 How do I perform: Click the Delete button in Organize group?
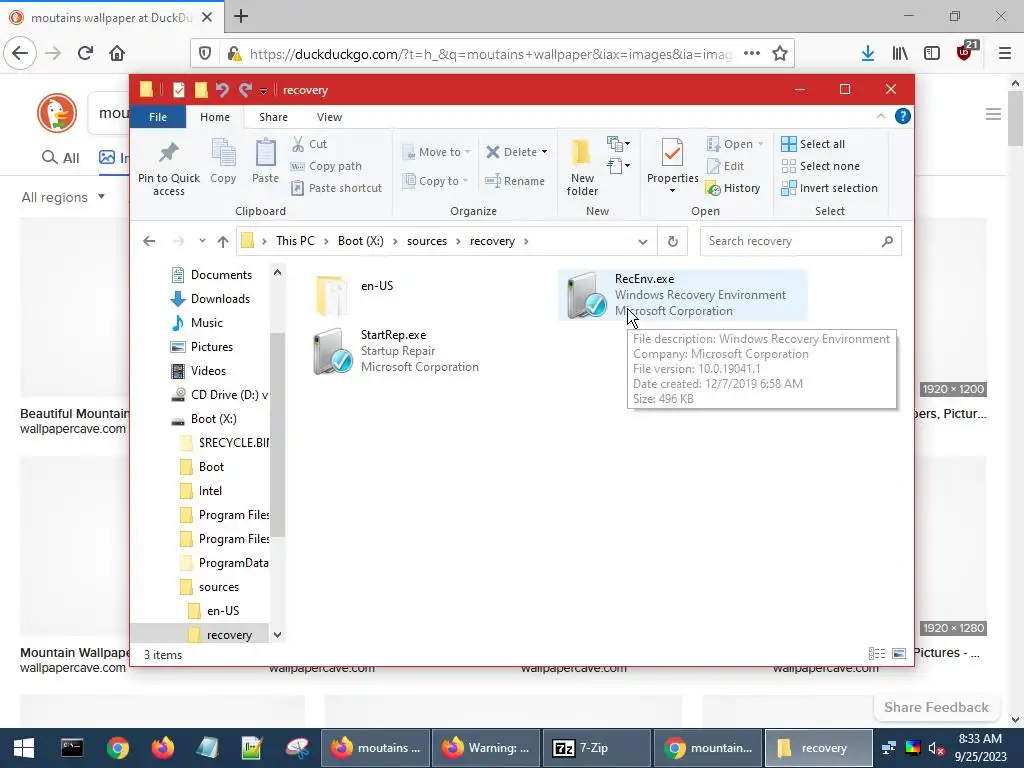pyautogui.click(x=516, y=152)
